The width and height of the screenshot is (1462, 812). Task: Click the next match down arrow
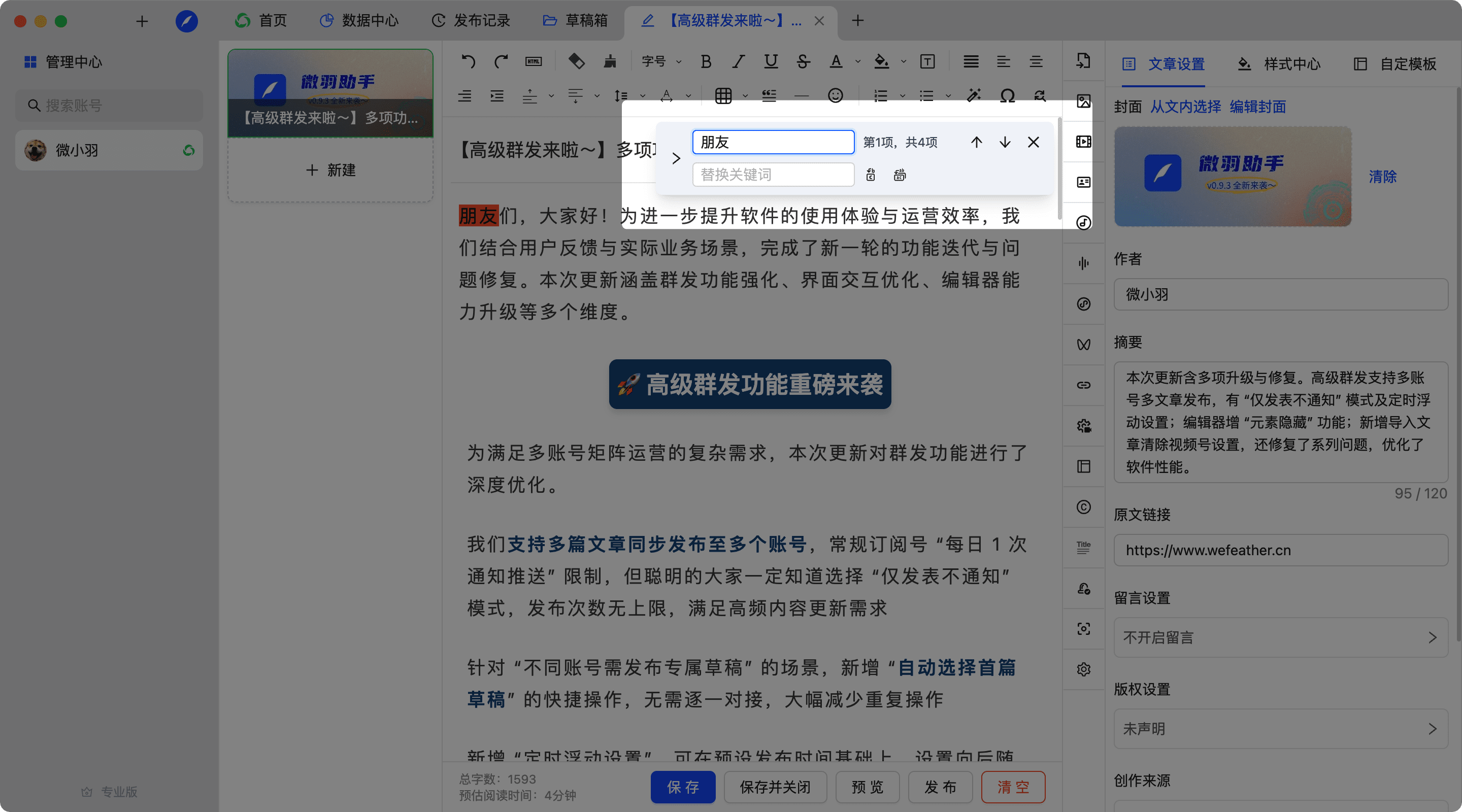coord(1005,142)
